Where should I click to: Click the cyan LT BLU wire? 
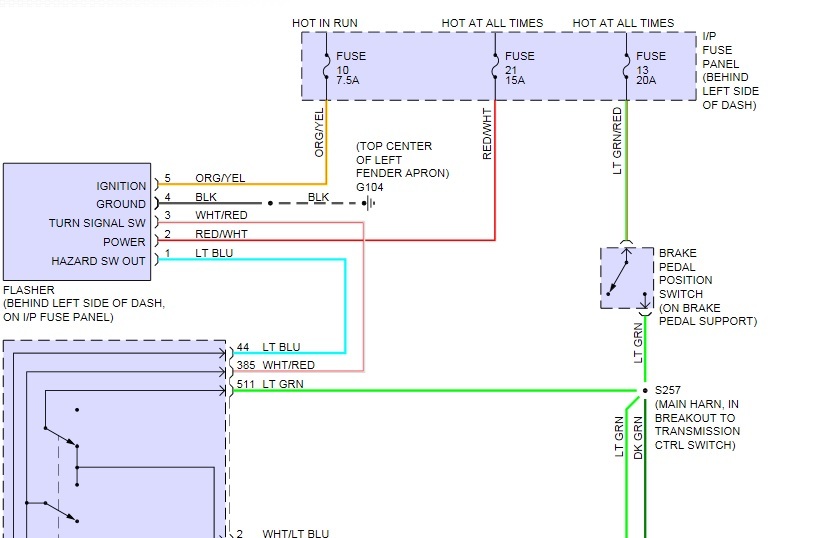point(345,305)
